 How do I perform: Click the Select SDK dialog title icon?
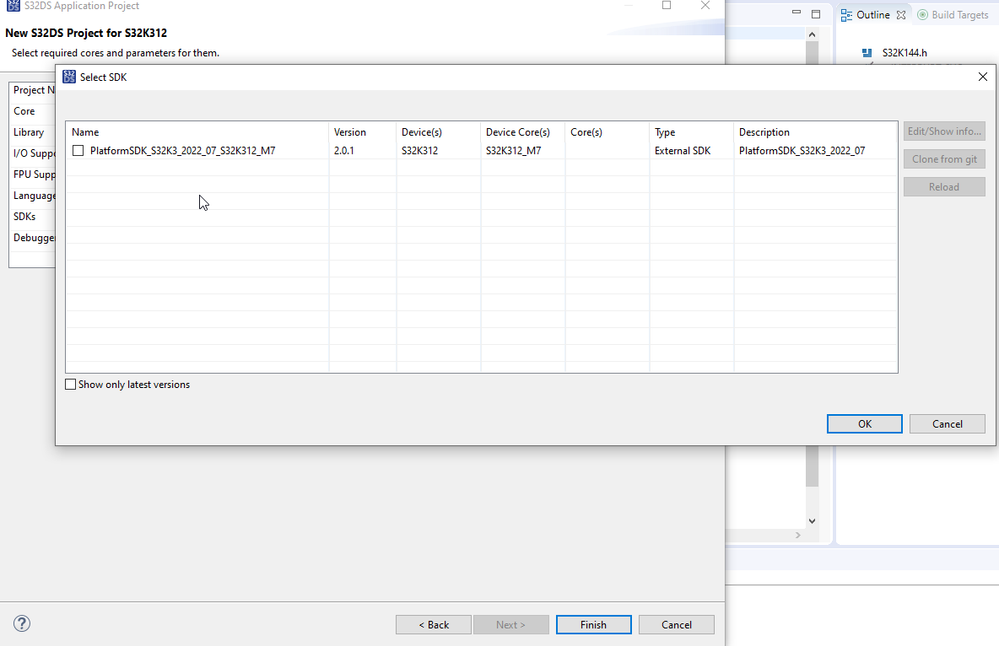69,77
